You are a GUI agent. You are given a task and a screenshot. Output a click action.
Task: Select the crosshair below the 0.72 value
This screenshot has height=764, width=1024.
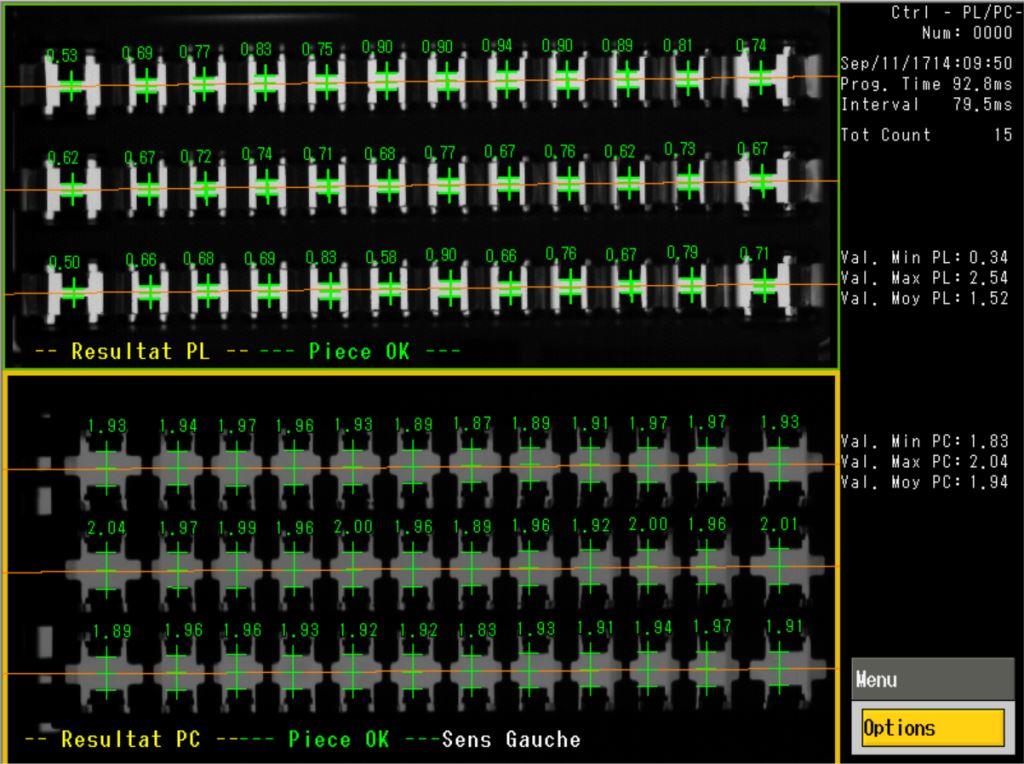click(x=206, y=187)
